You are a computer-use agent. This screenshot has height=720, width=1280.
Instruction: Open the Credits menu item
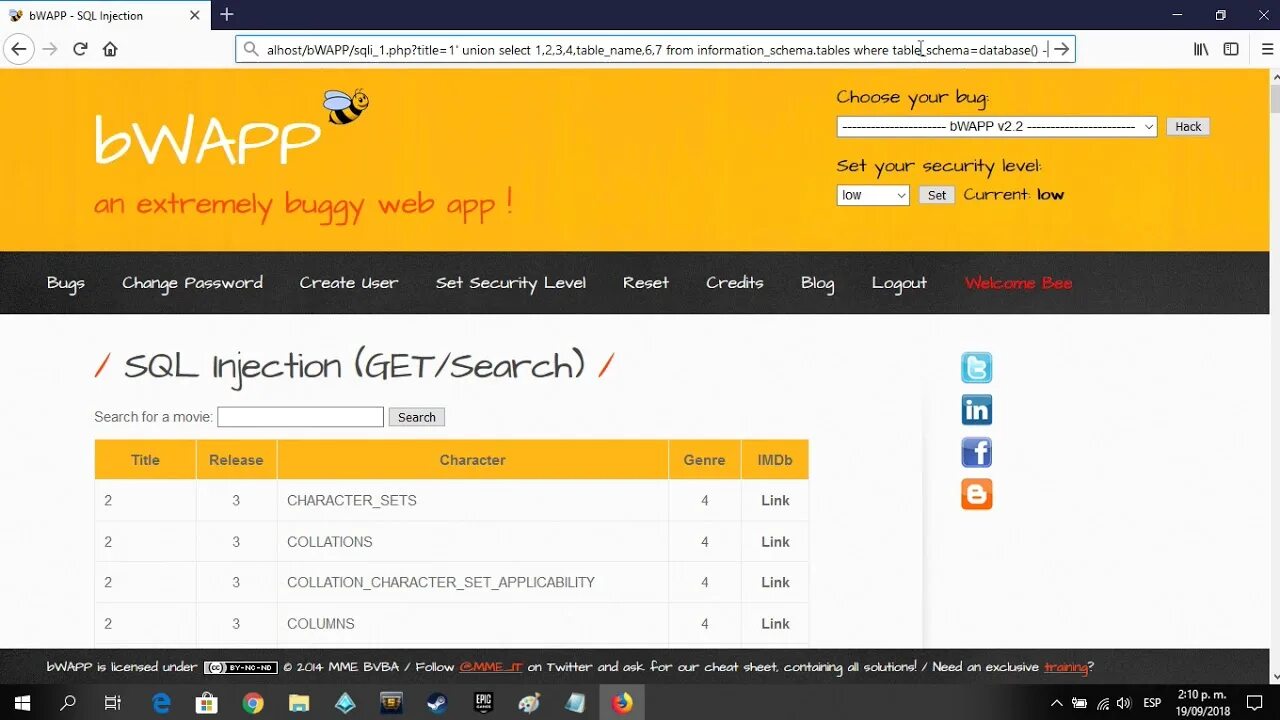click(x=735, y=283)
